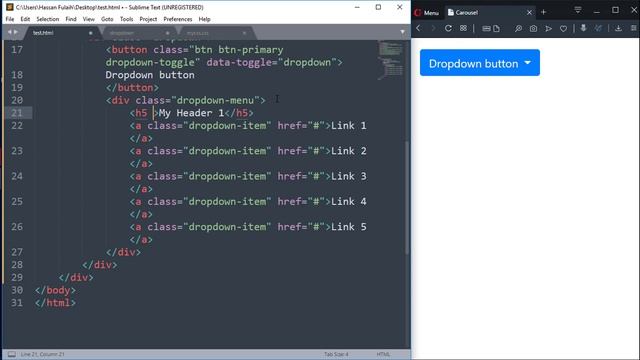
Task: Open the Project menu
Action: [148, 19]
